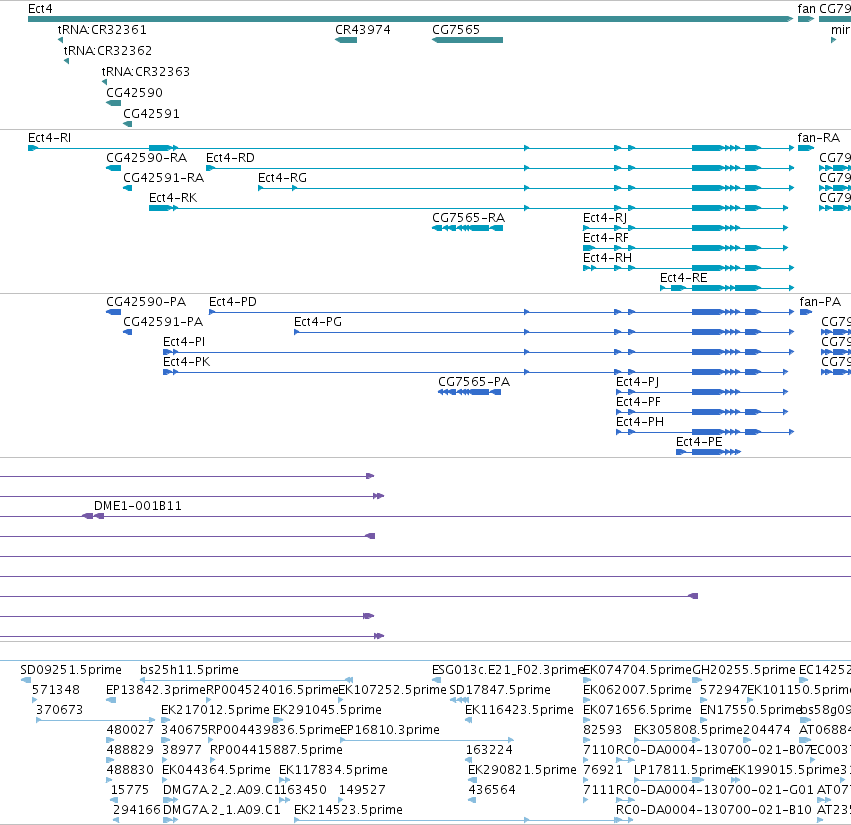Click the fan-RA transcript label
This screenshot has height=825, width=851.
point(818,138)
